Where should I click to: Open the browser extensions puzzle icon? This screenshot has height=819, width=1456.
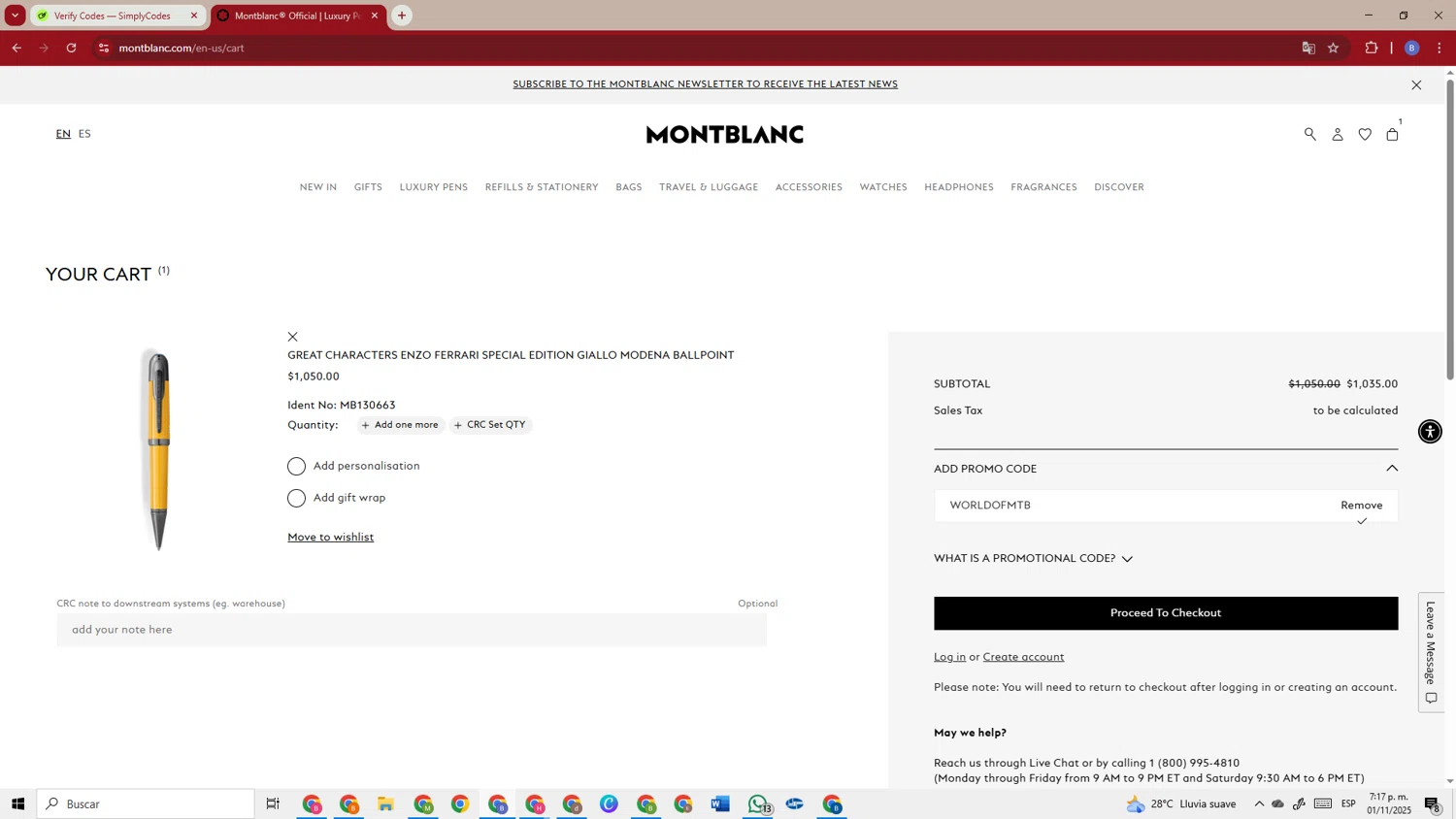(x=1372, y=48)
